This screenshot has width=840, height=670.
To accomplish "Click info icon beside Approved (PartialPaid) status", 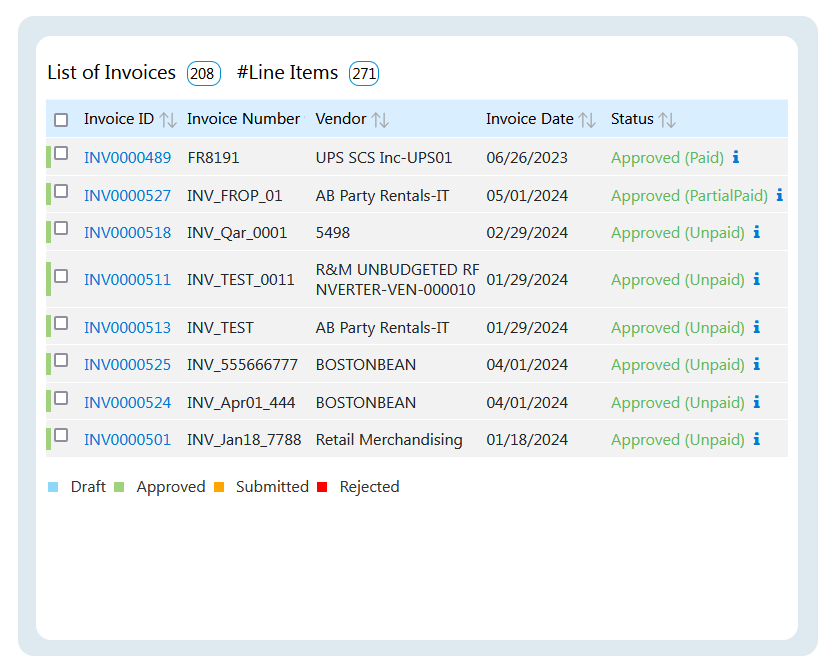I will click(780, 195).
